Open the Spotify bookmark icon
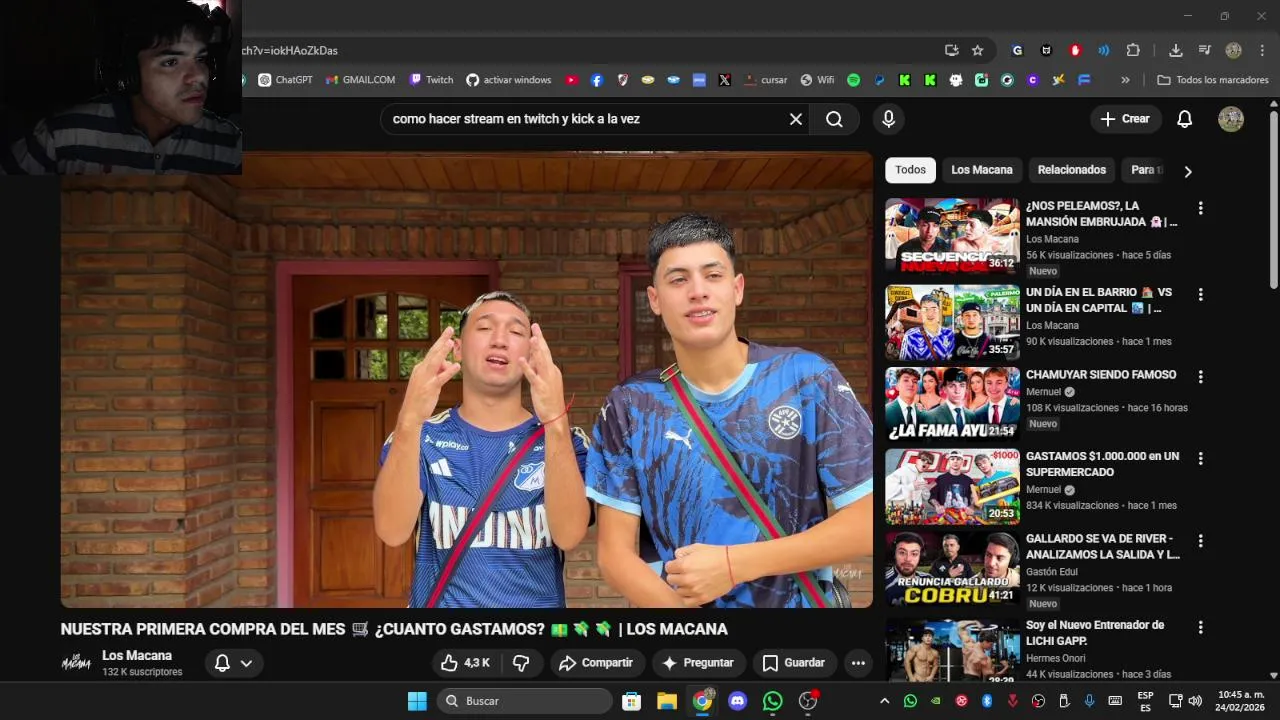This screenshot has height=720, width=1280. pyautogui.click(x=853, y=80)
